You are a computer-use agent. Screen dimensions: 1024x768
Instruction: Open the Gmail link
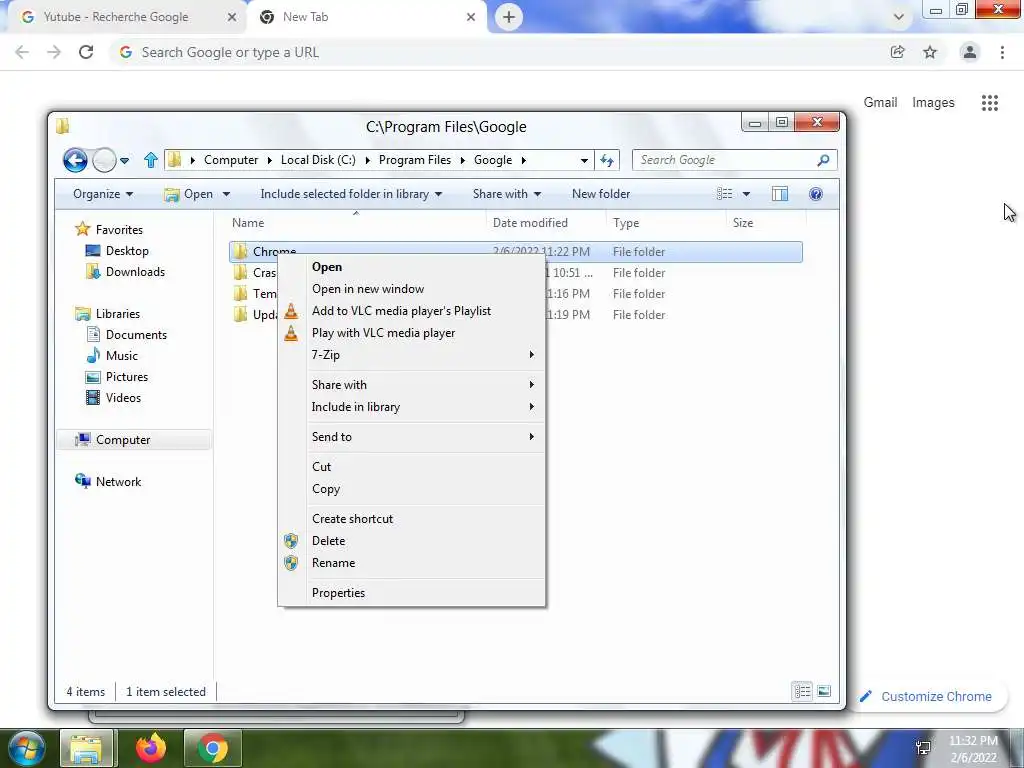tap(880, 103)
